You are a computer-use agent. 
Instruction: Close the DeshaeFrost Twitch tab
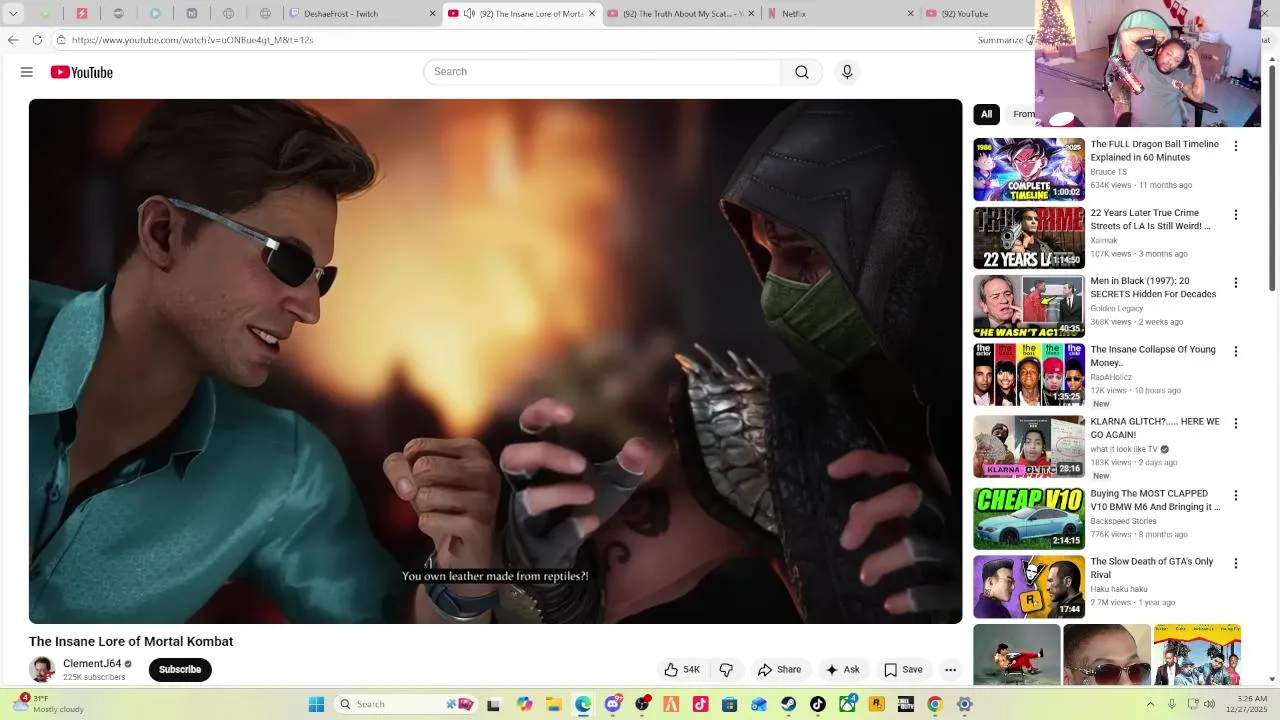click(x=432, y=14)
